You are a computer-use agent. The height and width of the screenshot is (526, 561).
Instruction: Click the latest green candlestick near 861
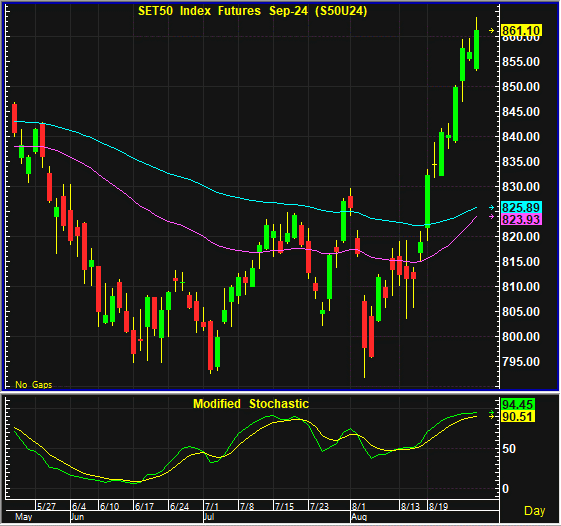click(x=476, y=49)
